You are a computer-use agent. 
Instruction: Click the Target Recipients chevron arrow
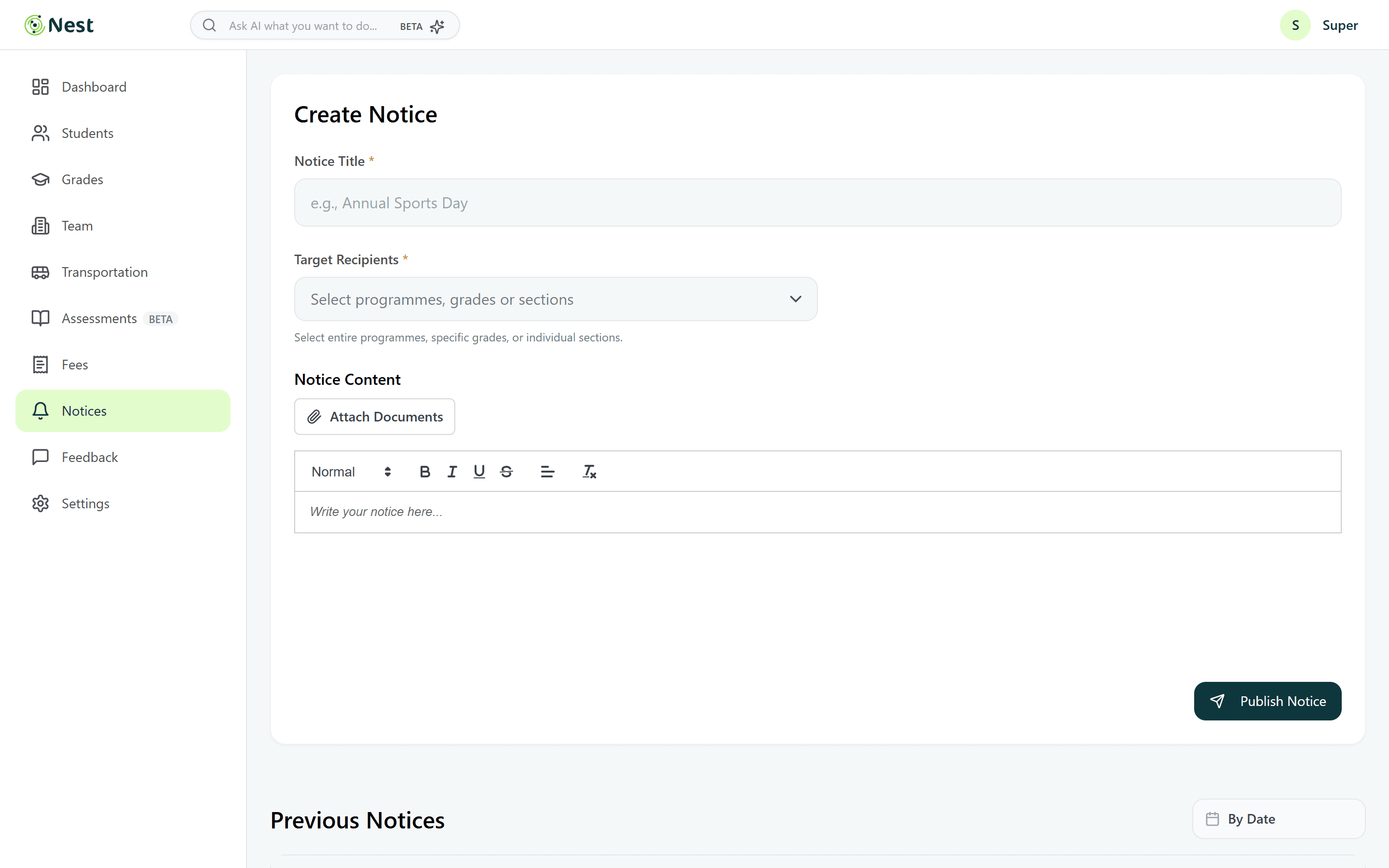click(795, 299)
